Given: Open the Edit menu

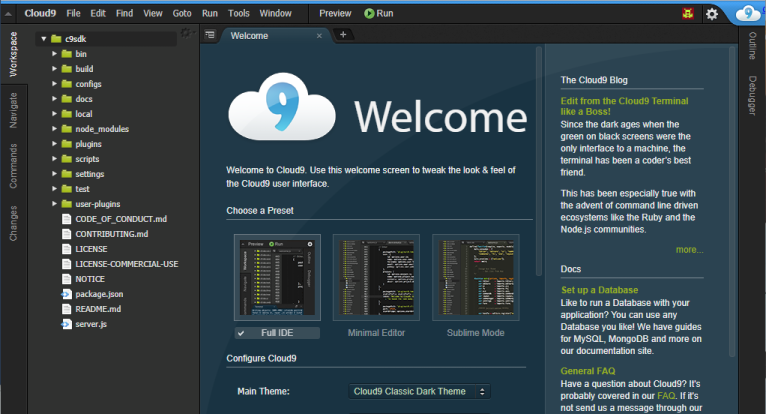Looking at the screenshot, I should pyautogui.click(x=98, y=14).
